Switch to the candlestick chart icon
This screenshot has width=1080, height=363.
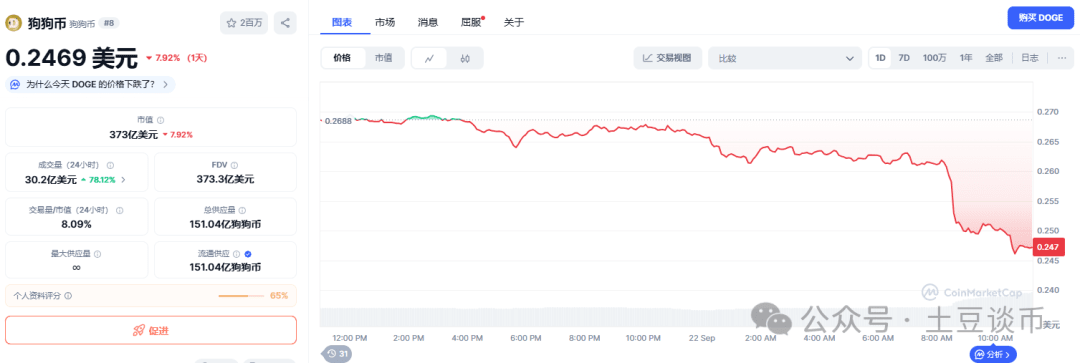click(465, 59)
